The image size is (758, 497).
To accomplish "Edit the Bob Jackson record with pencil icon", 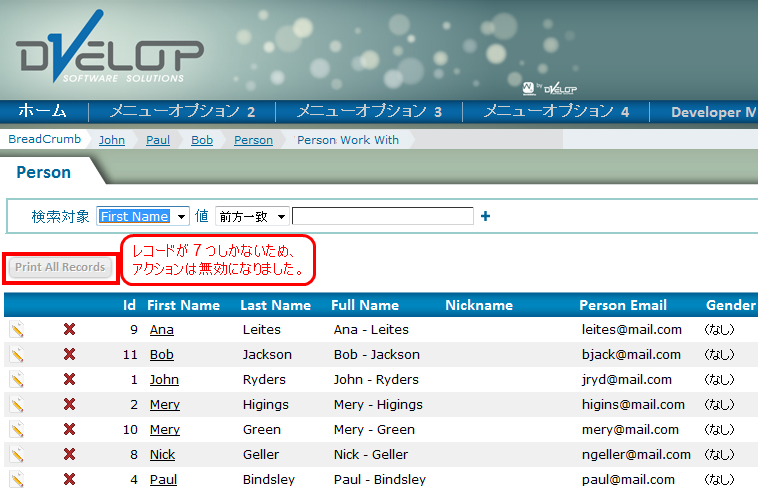I will click(x=17, y=354).
